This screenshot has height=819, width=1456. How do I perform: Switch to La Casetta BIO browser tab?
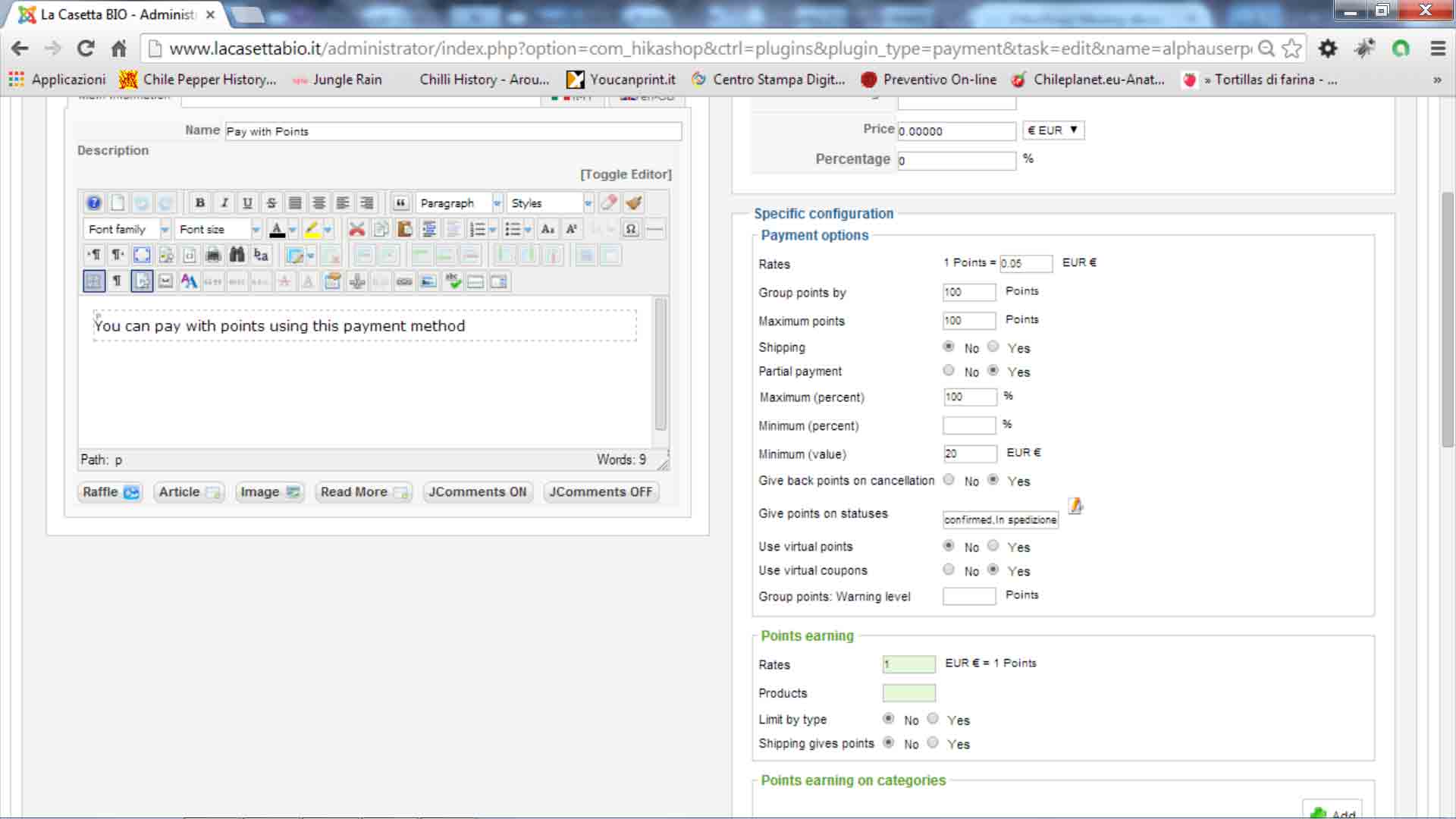[x=118, y=14]
